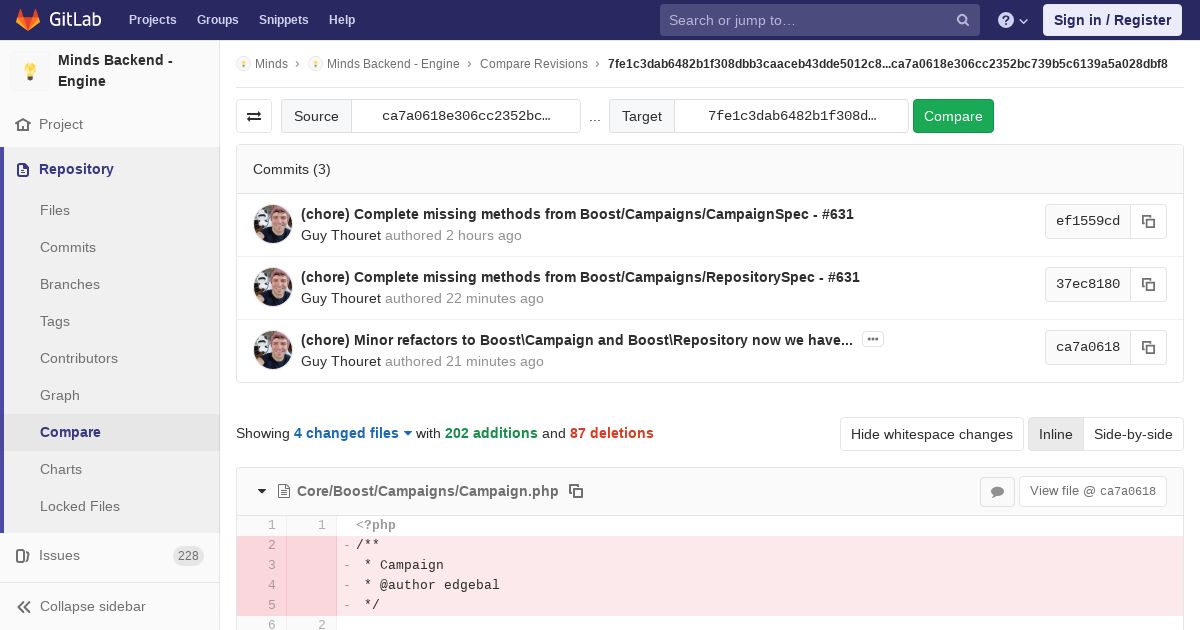Open Branches in Repository sidebar
The height and width of the screenshot is (630, 1200).
point(70,284)
